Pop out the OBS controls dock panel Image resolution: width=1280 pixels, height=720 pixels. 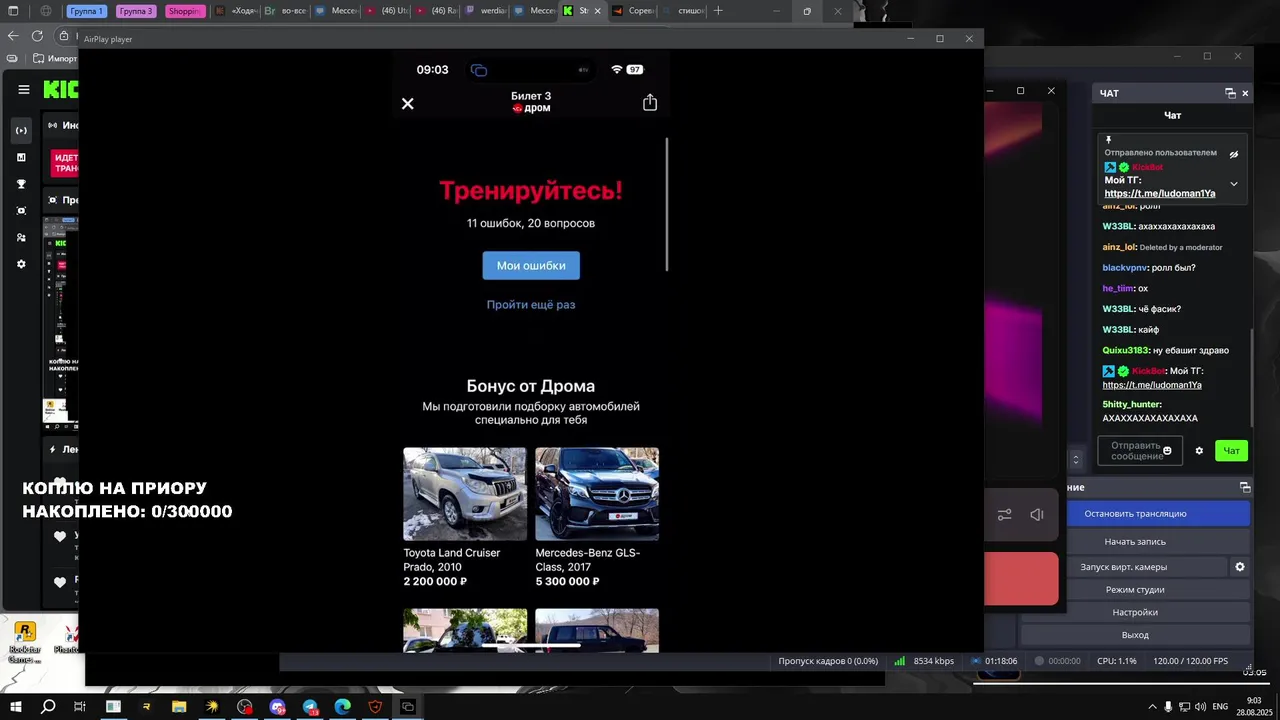(1245, 487)
